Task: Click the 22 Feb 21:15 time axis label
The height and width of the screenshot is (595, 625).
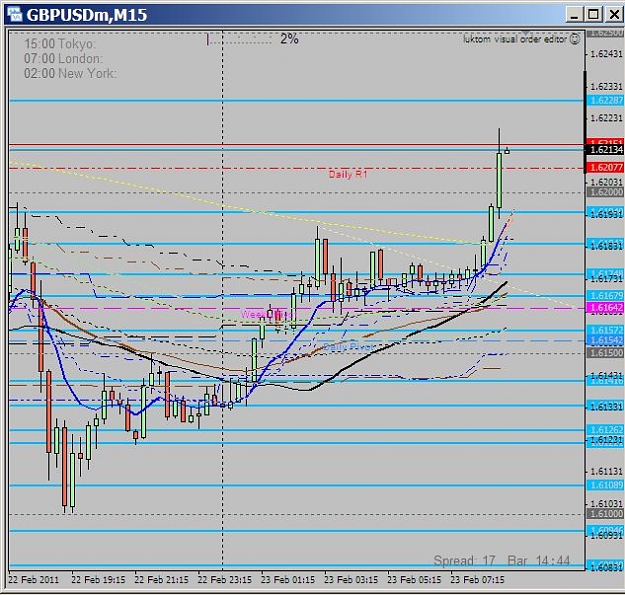Action: (x=161, y=579)
